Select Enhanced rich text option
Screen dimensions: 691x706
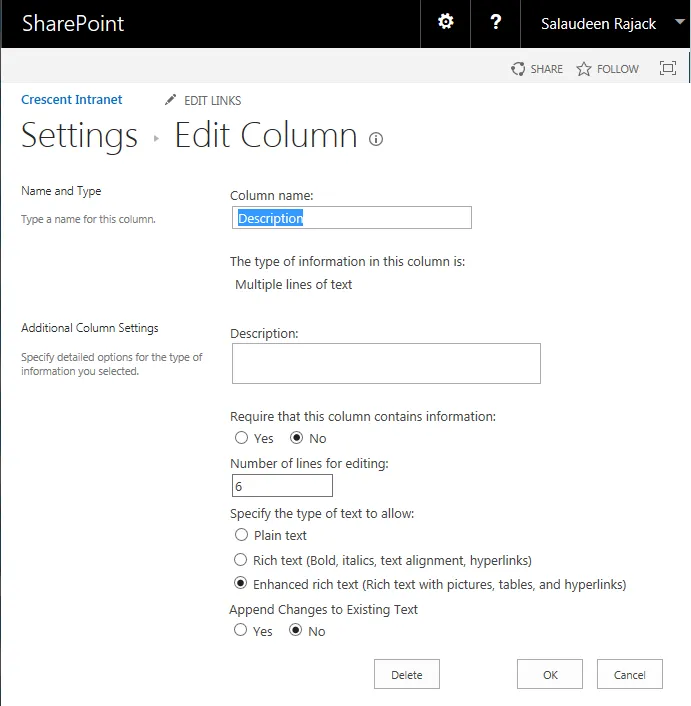pos(241,584)
